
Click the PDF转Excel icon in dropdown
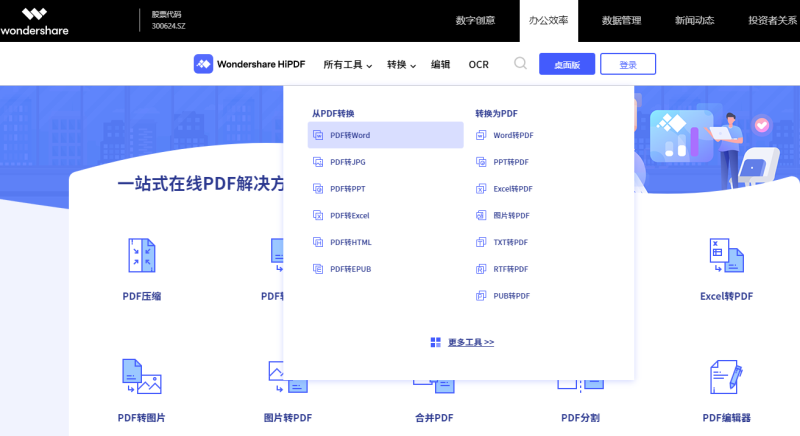318,215
